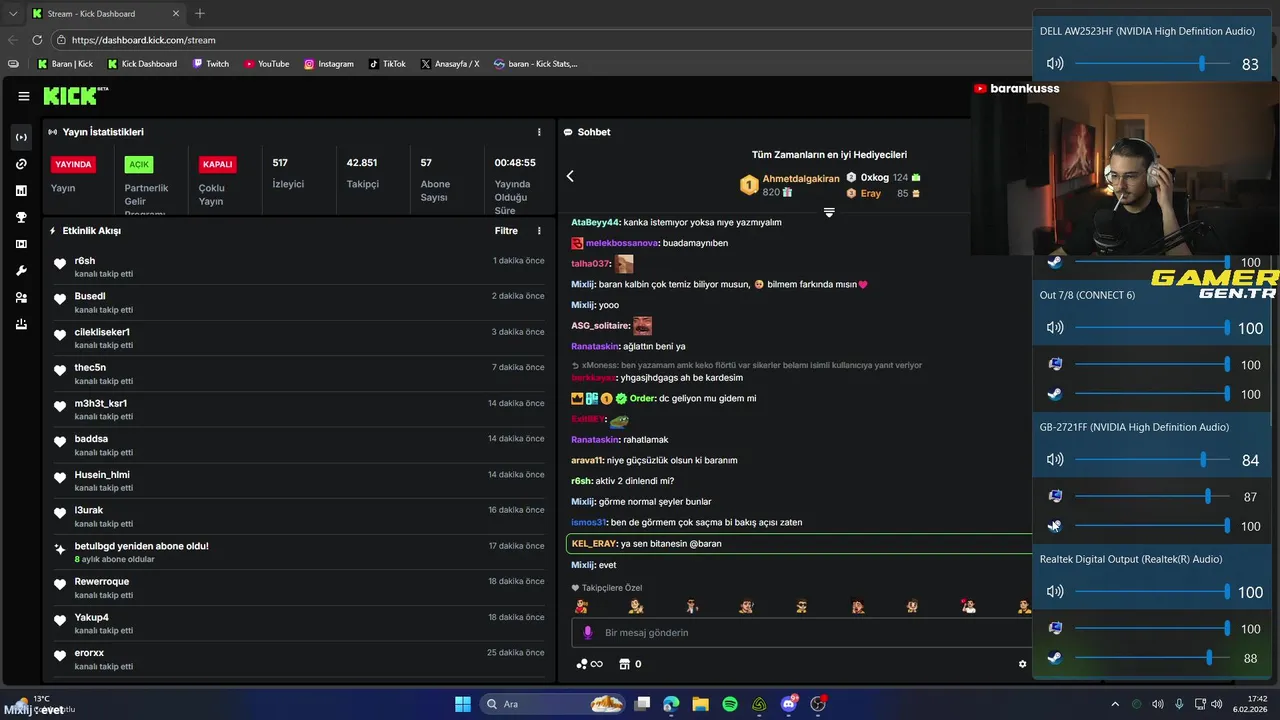This screenshot has height=720, width=1280.
Task: Open the Anasayfa / X bookmark
Action: [x=450, y=64]
